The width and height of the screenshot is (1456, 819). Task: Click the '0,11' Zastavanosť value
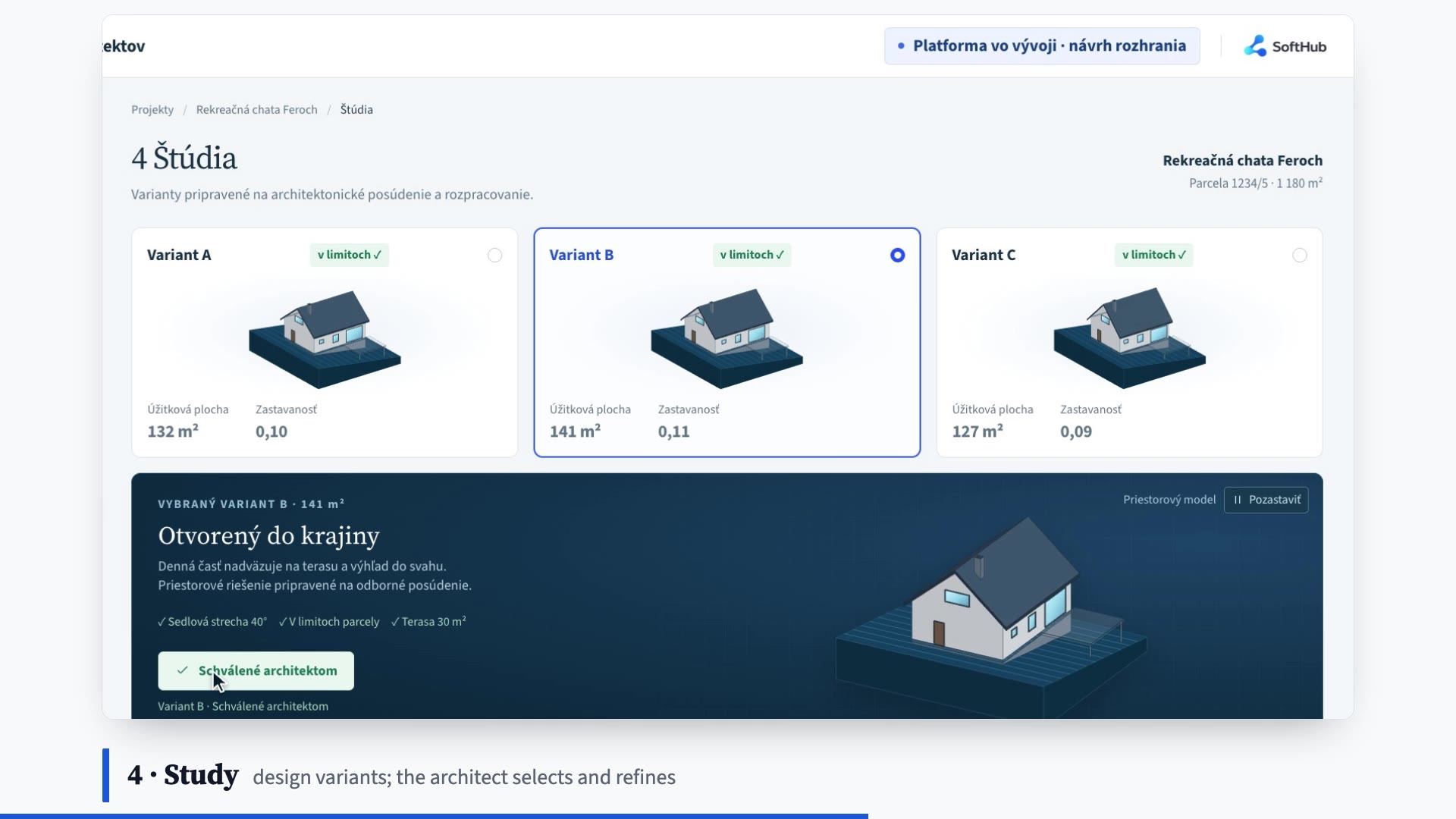coord(673,431)
